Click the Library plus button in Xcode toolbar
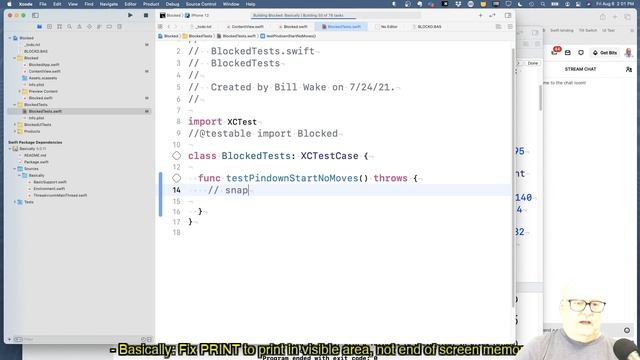 tap(480, 15)
